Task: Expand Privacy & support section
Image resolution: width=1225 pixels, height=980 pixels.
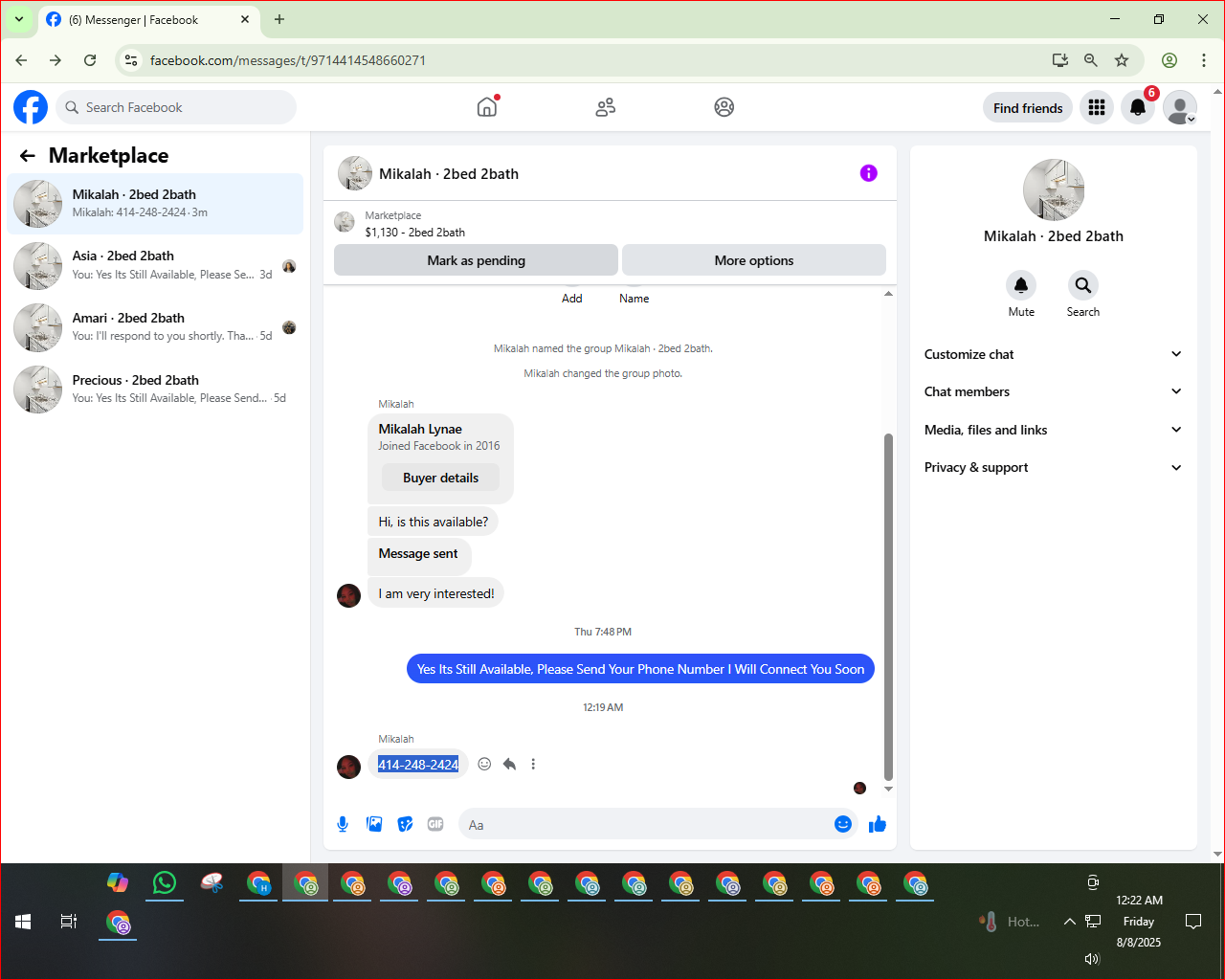Action: tap(1053, 467)
